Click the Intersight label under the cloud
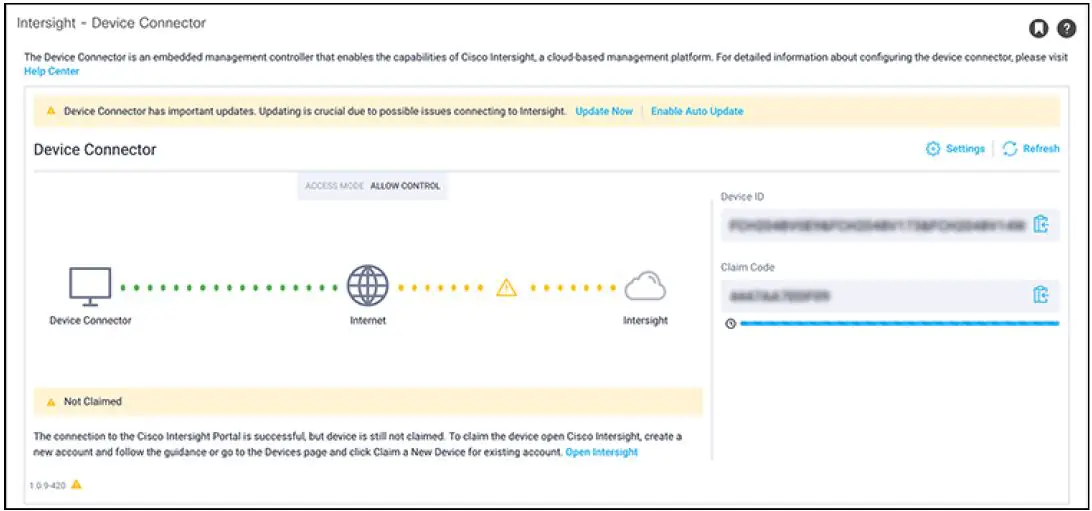 pyautogui.click(x=646, y=321)
